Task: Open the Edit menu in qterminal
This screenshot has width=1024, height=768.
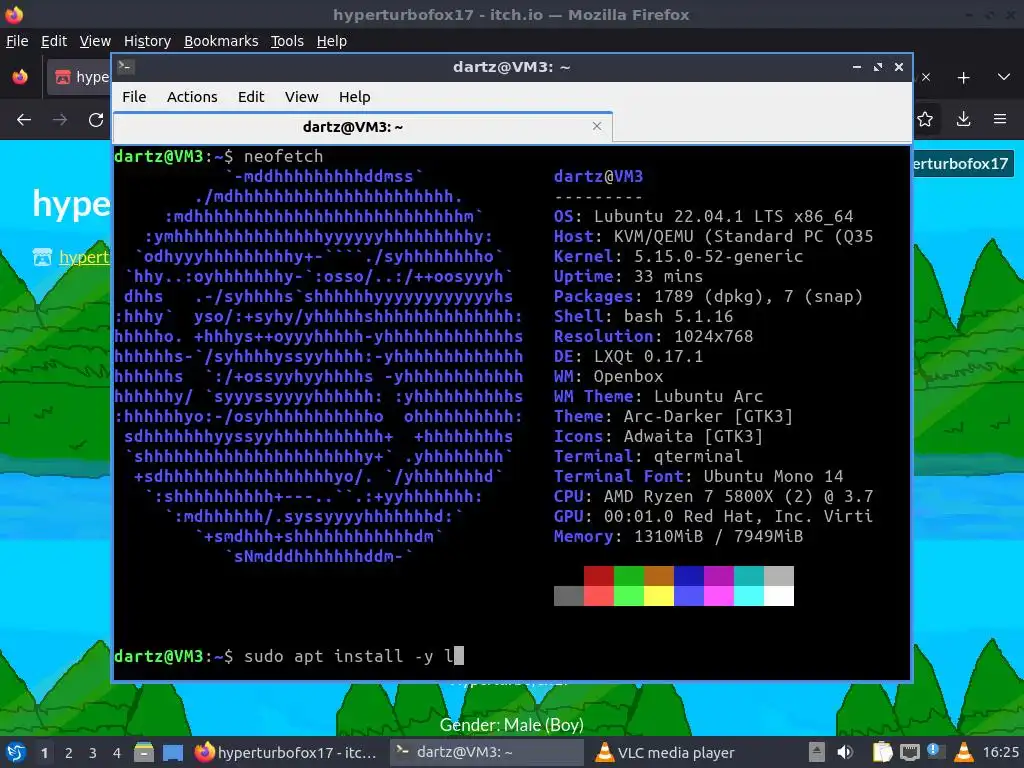Action: (251, 97)
